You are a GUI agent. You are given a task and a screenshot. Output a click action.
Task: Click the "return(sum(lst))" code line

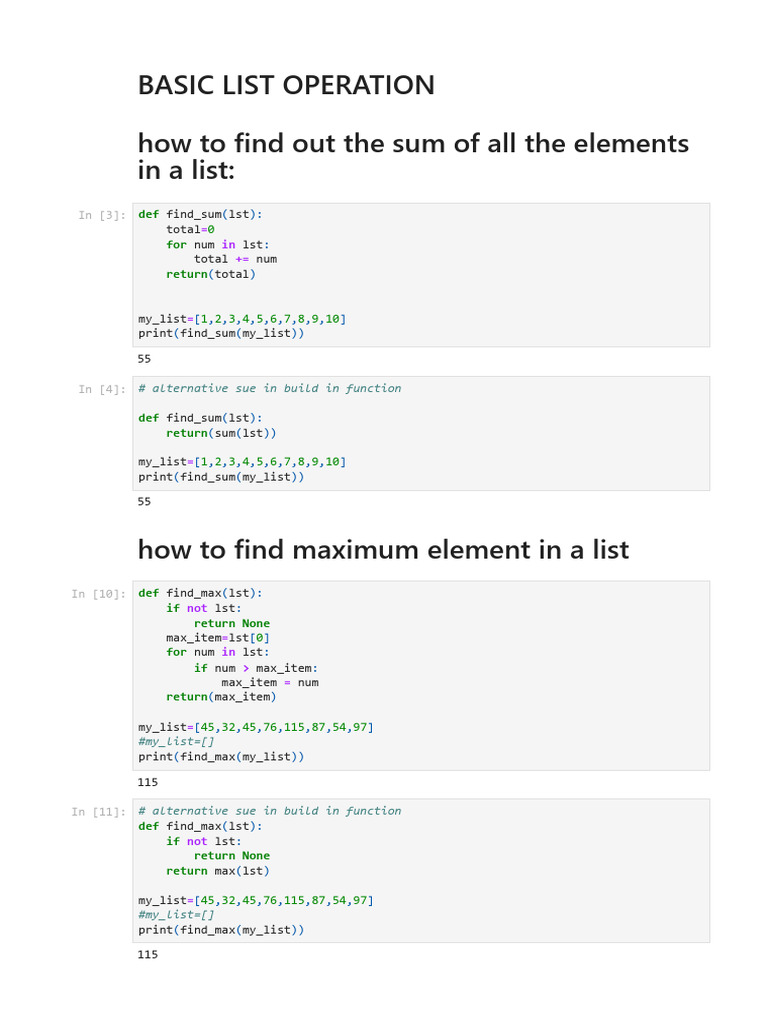click(221, 433)
